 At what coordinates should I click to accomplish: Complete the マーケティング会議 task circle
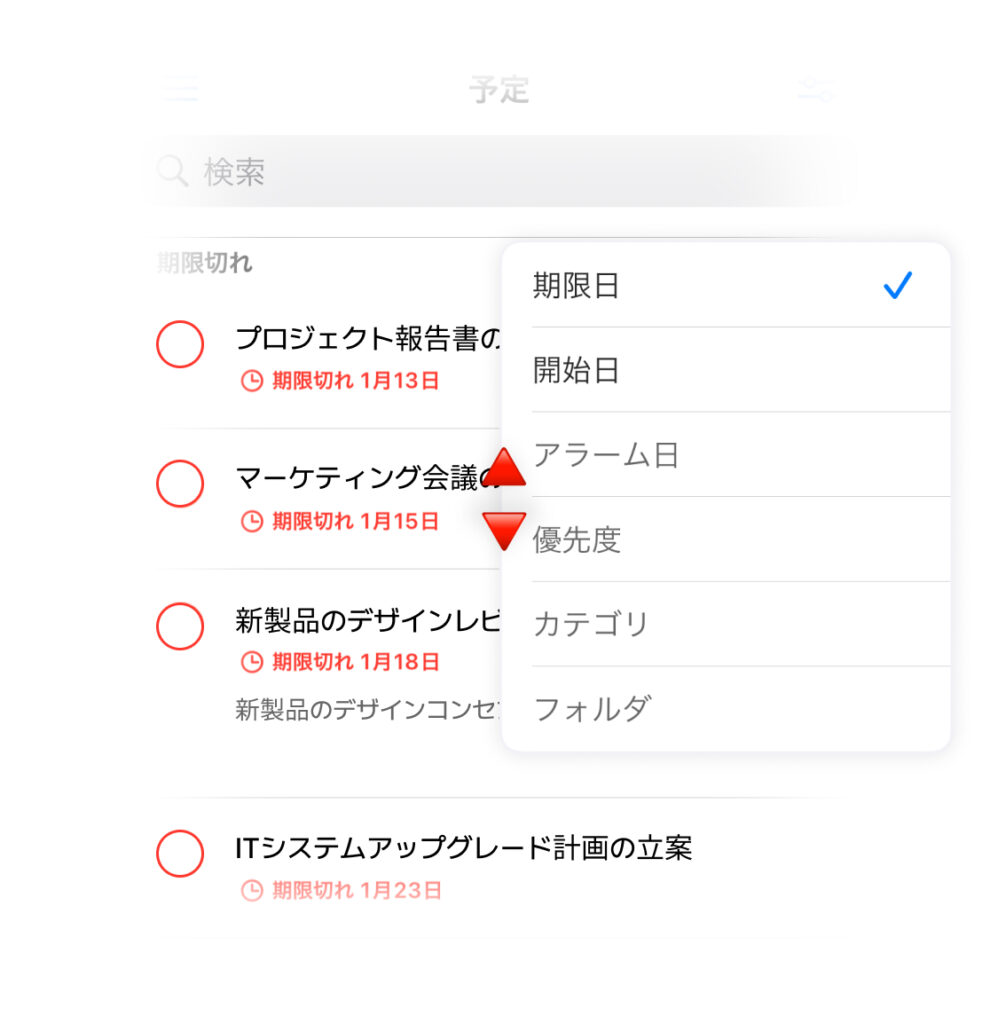click(x=180, y=484)
